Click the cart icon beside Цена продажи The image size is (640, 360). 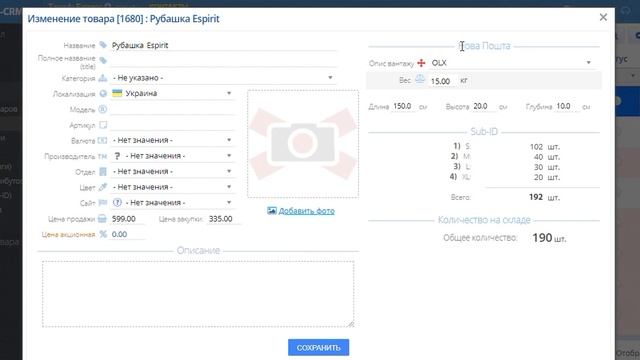102,219
